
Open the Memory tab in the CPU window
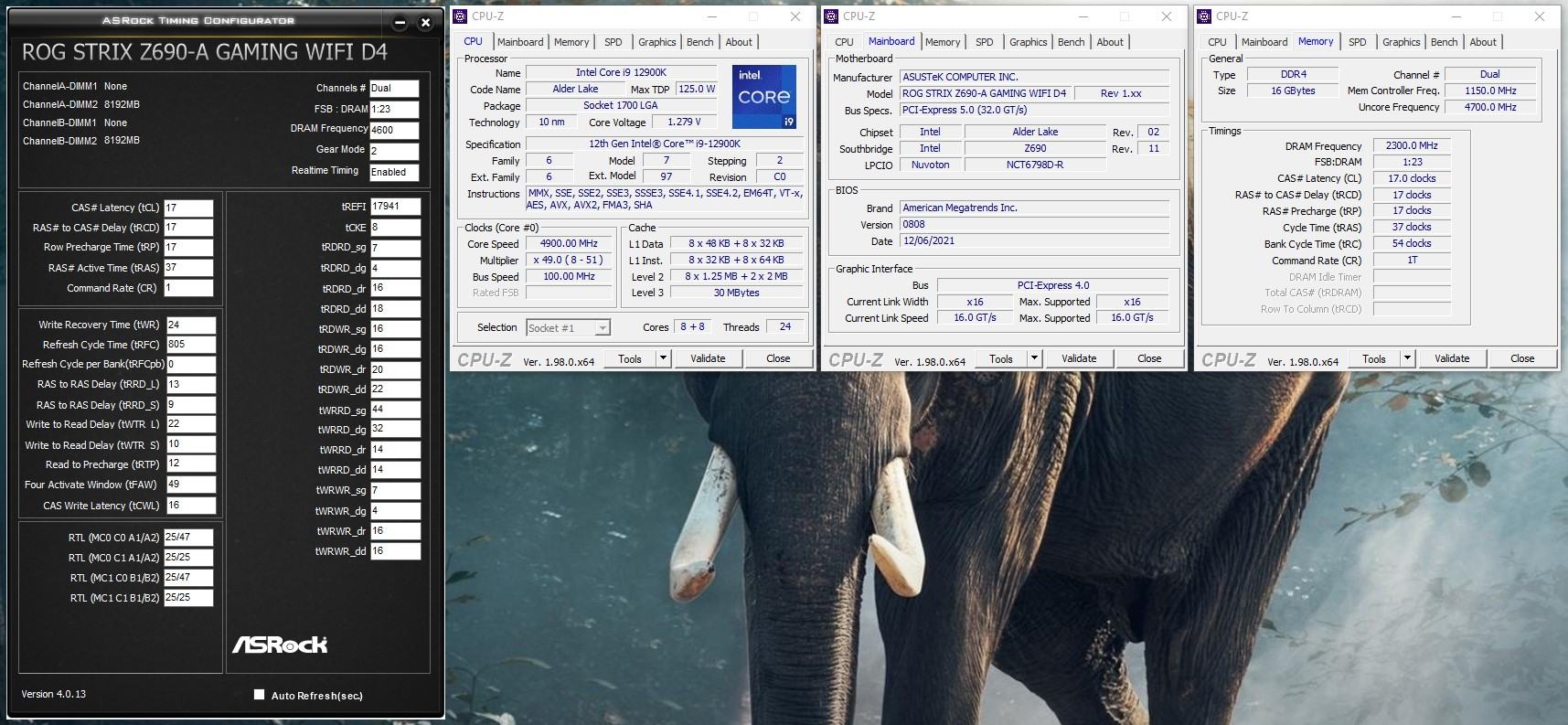coord(571,42)
